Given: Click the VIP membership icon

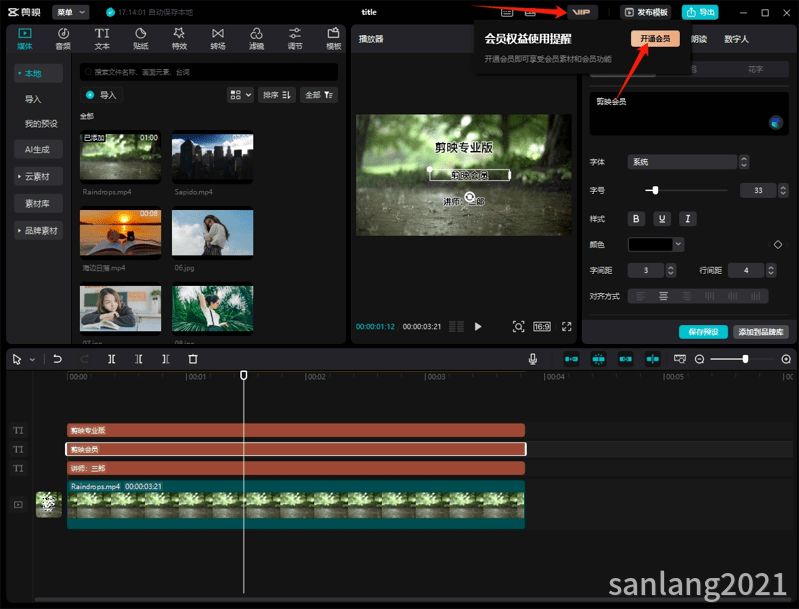Looking at the screenshot, I should (x=582, y=12).
